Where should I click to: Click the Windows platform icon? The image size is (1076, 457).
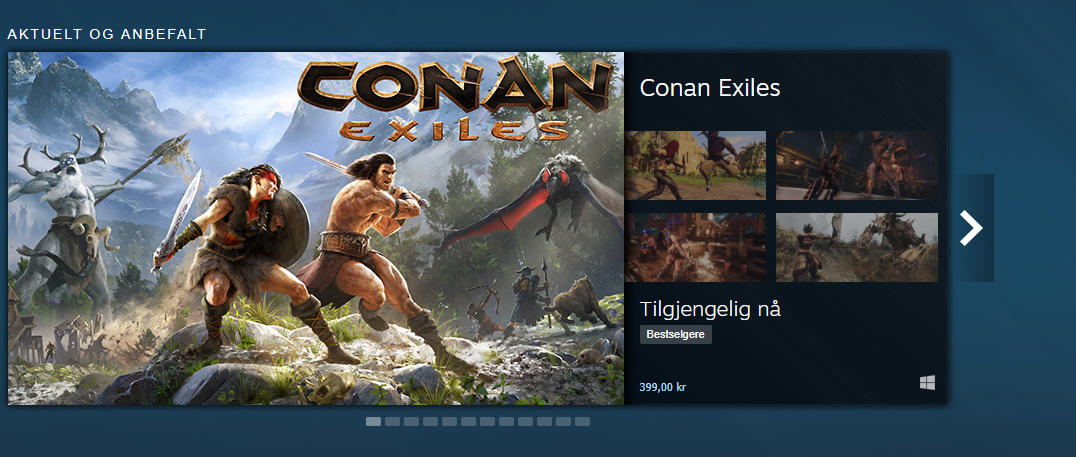[927, 383]
